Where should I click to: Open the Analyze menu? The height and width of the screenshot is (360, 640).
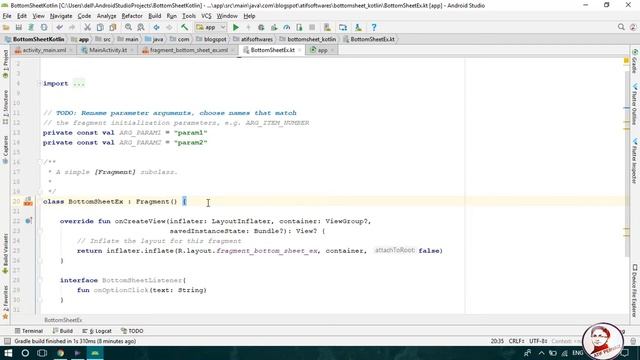pos(107,16)
